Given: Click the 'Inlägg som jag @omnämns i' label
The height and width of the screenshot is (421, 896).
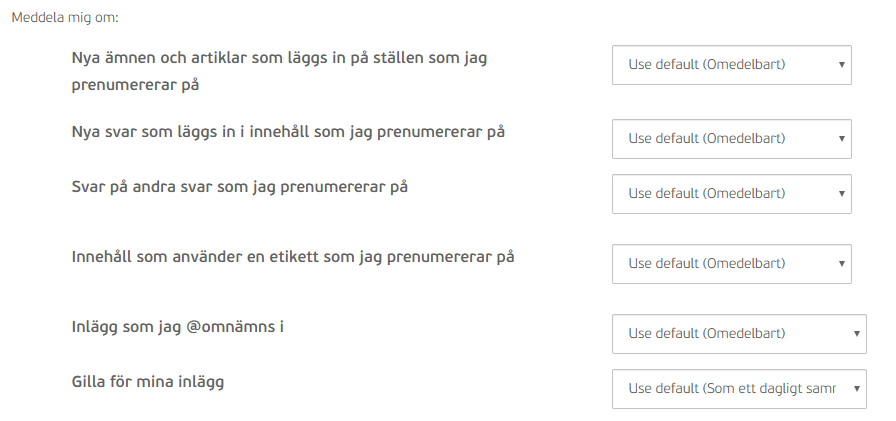Looking at the screenshot, I should (x=178, y=327).
